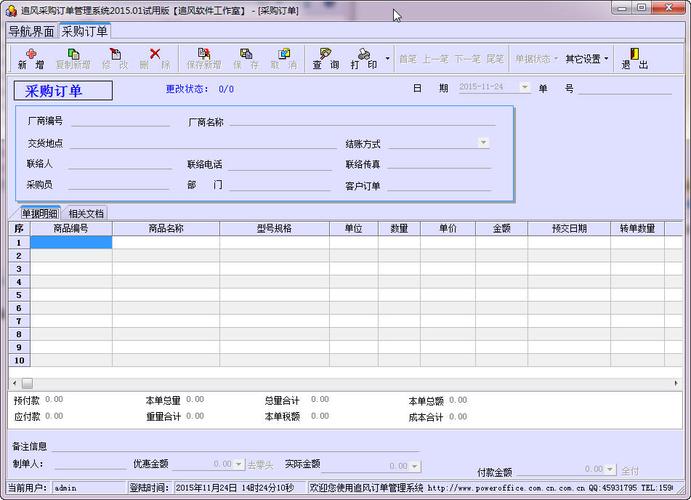Open the 日期 date picker dropdown
Screen dimensions: 691x500
pos(524,87)
